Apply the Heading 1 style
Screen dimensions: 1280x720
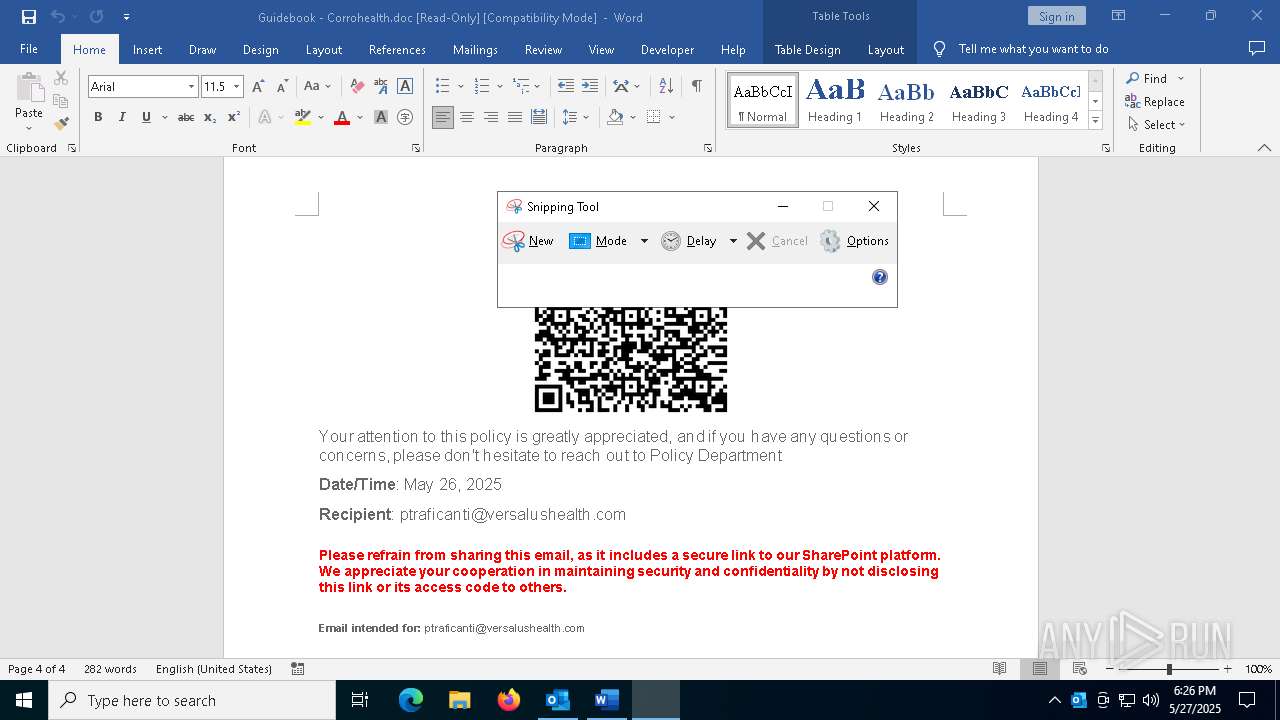835,101
